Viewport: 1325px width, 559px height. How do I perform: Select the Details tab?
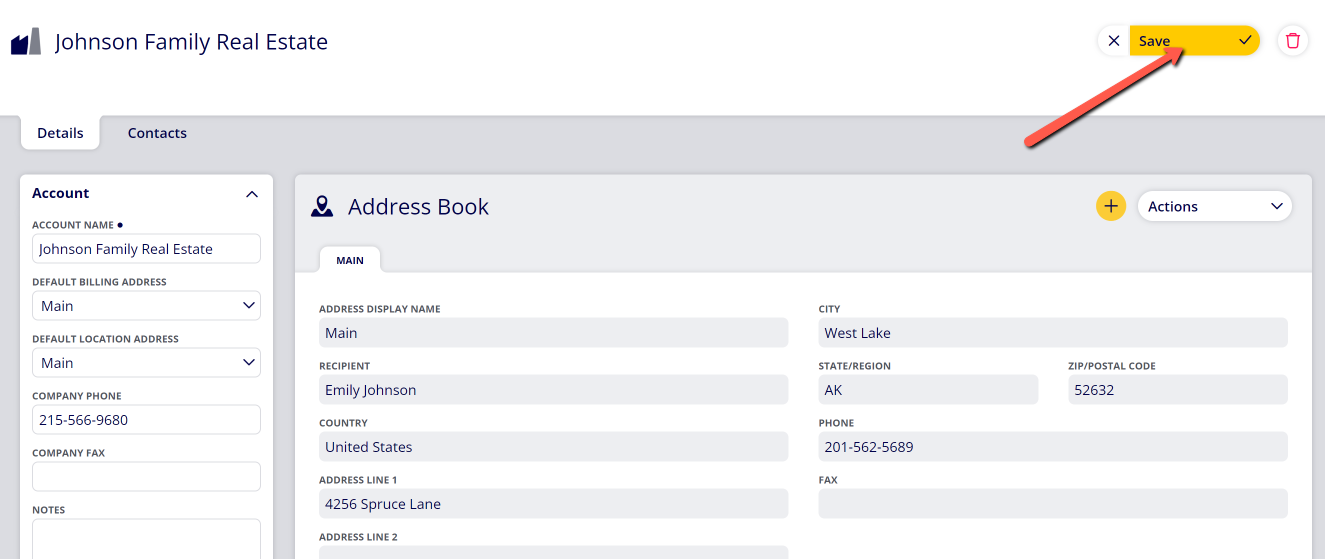60,133
